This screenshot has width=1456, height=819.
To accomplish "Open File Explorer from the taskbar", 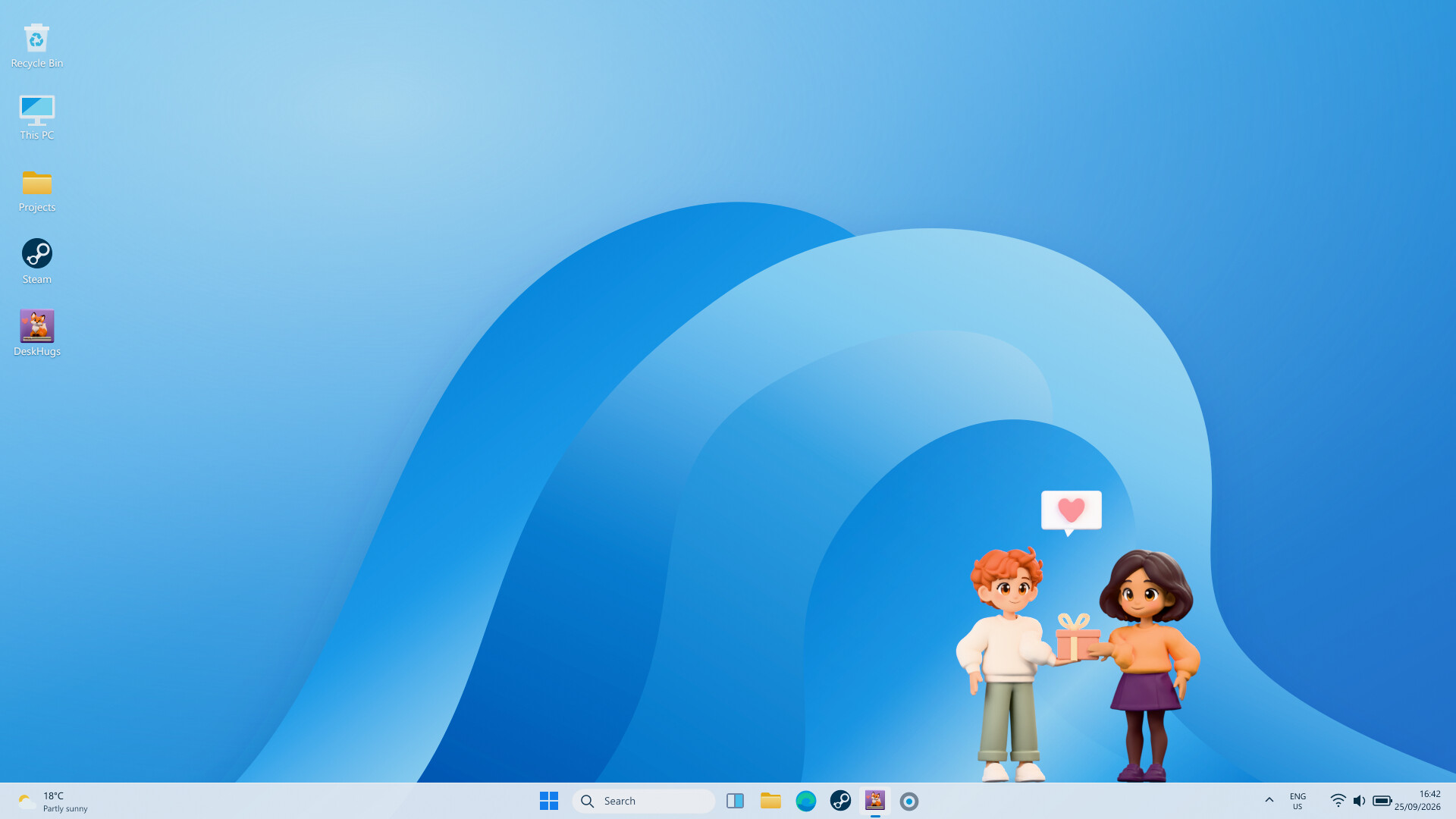I will (770, 801).
